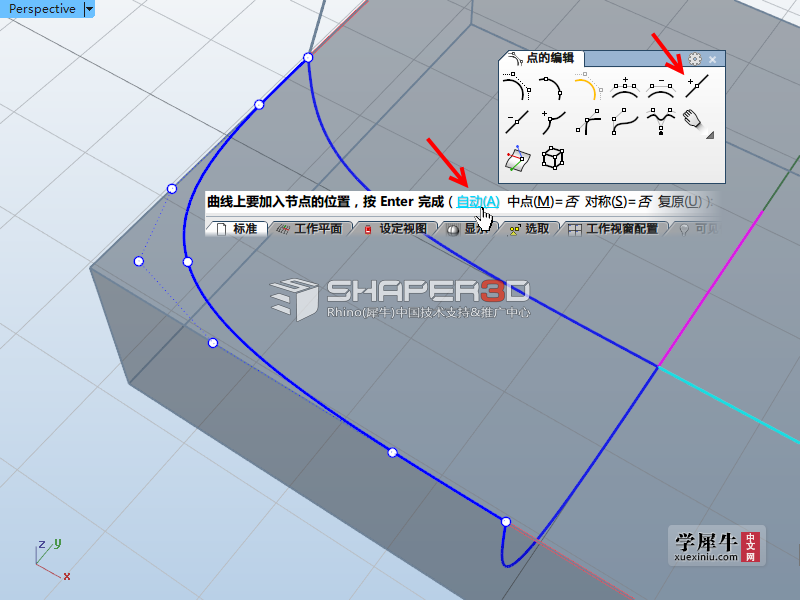
Task: Select the show control points icon
Action: tap(516, 86)
